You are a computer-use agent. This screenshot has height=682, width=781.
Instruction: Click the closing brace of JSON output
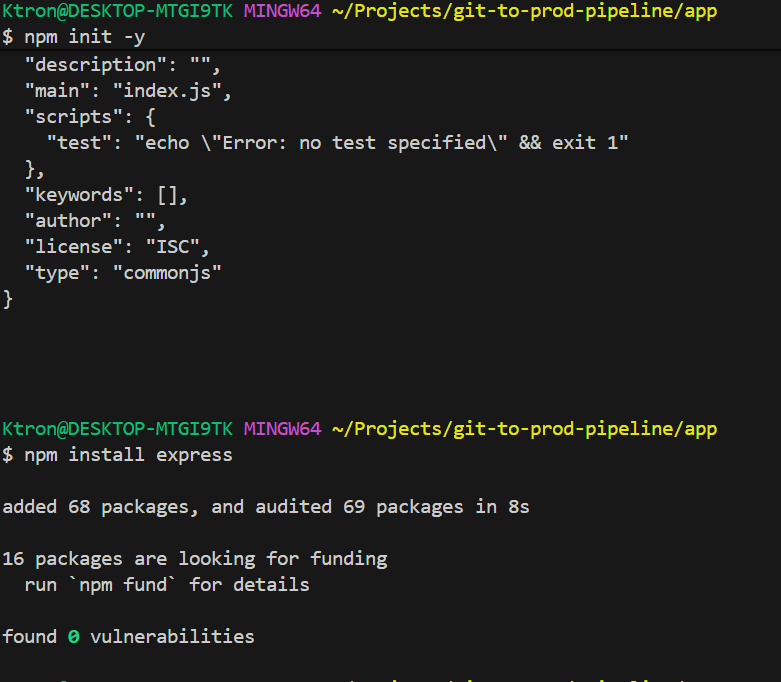tap(8, 298)
